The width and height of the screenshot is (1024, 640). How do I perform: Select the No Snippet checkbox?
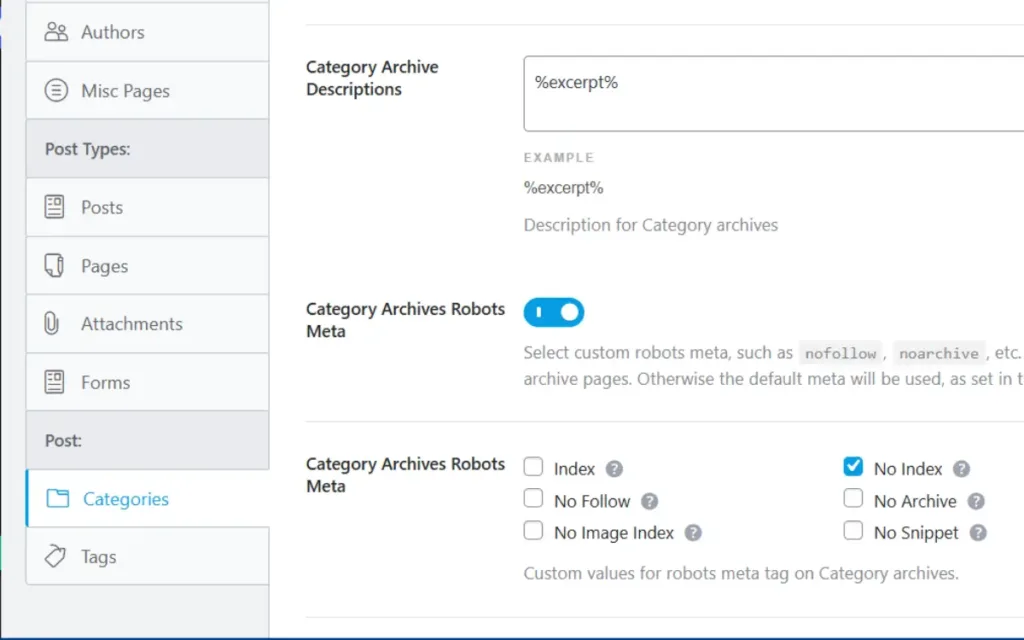coord(853,530)
